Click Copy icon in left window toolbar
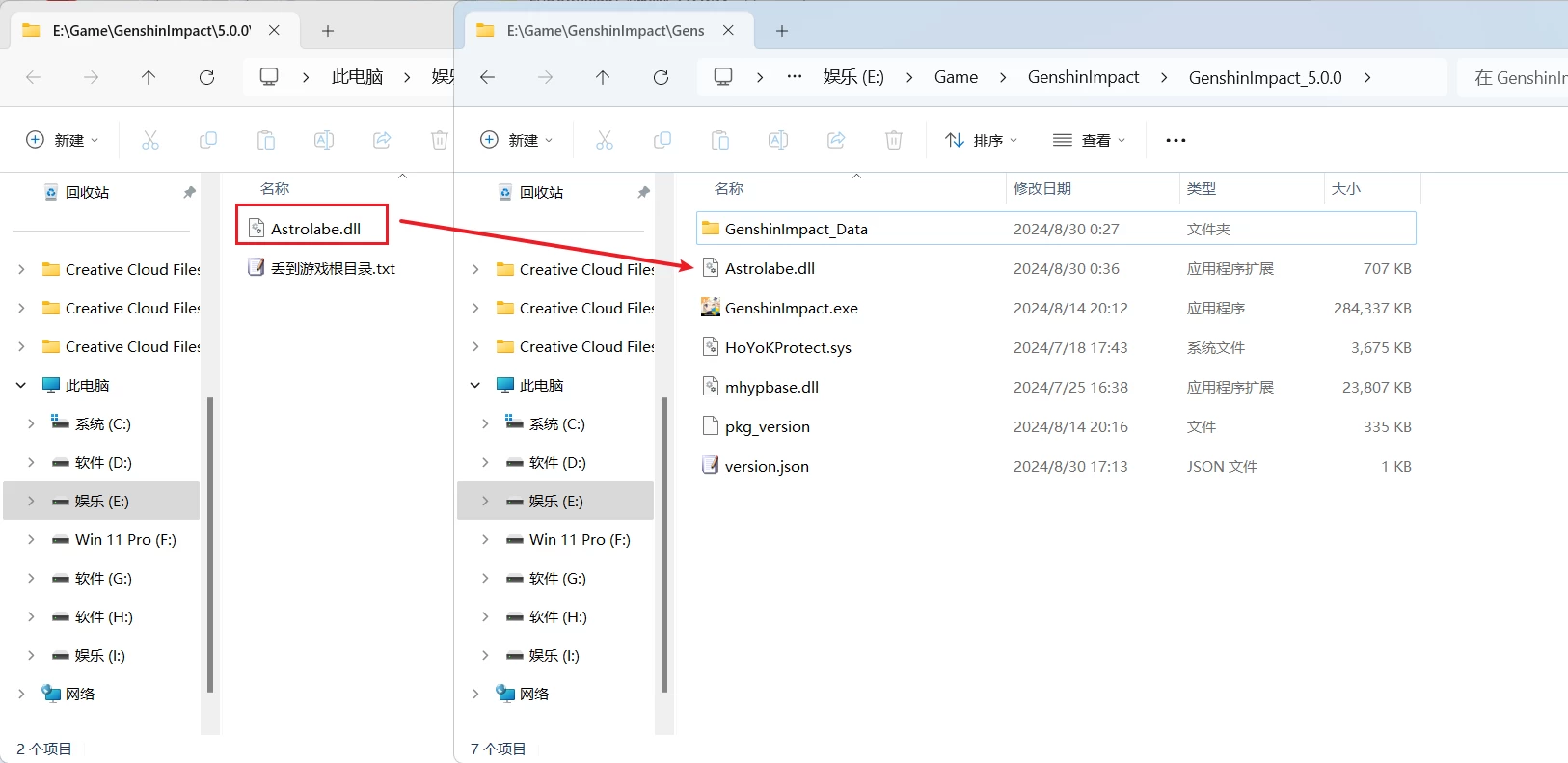Screen dimensions: 1568x763 point(208,140)
